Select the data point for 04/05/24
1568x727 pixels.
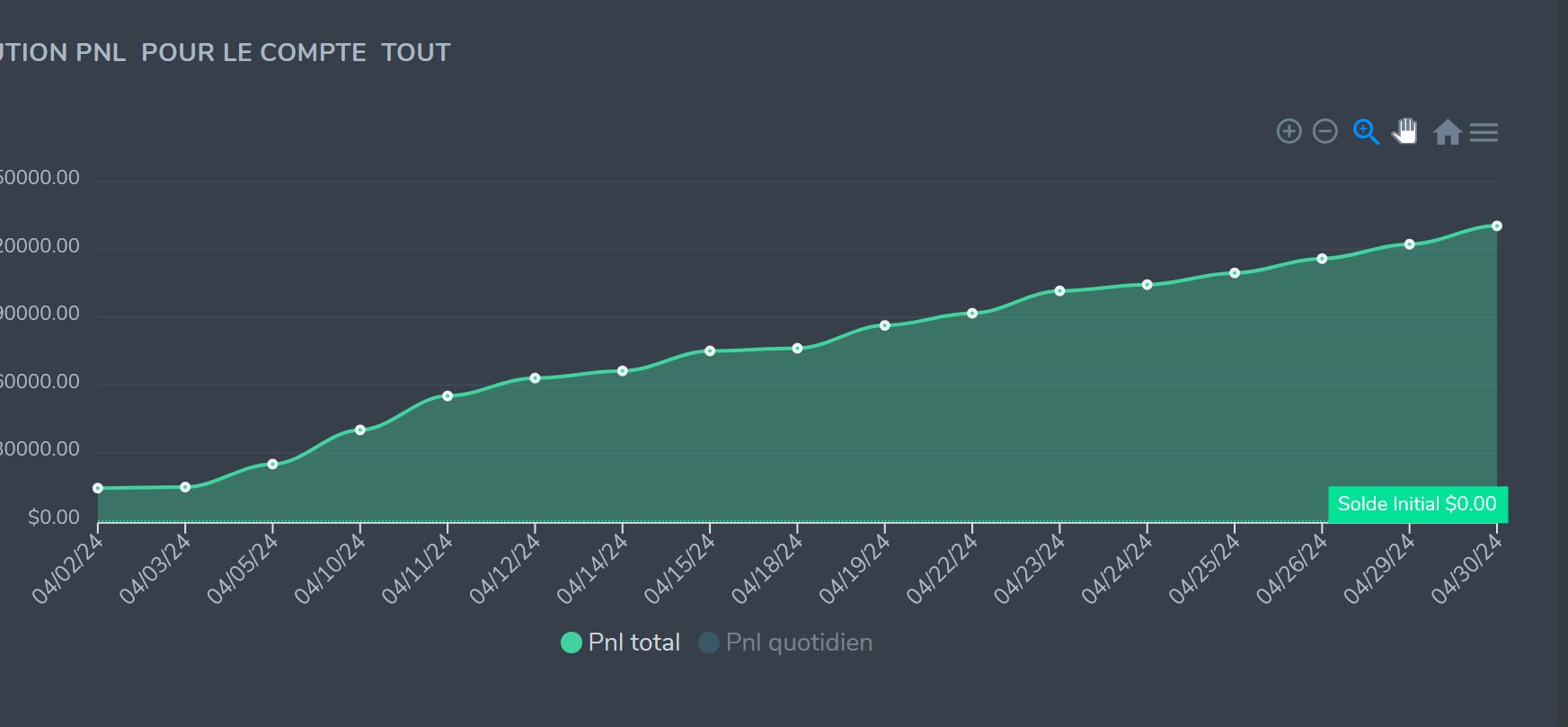pyautogui.click(x=273, y=465)
